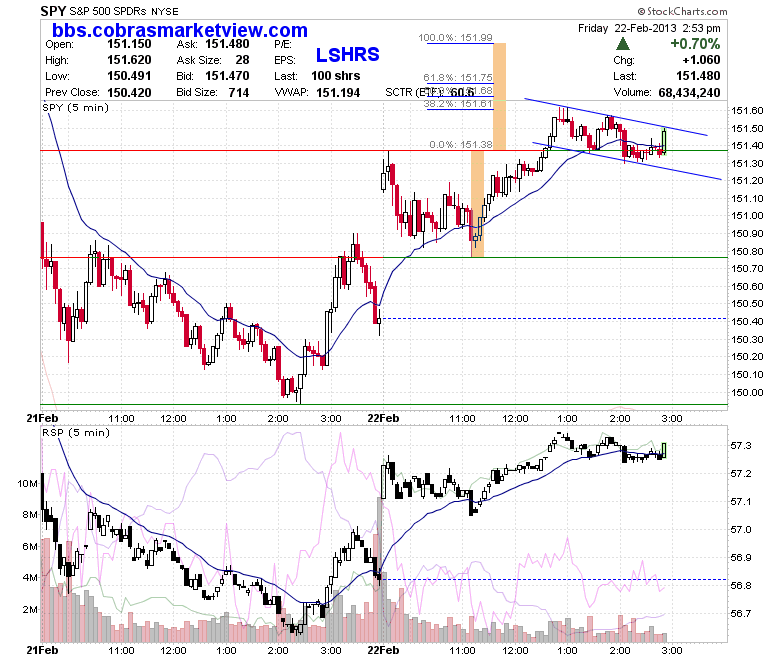
Task: Click the 150.40 price axis label
Action: point(747,321)
